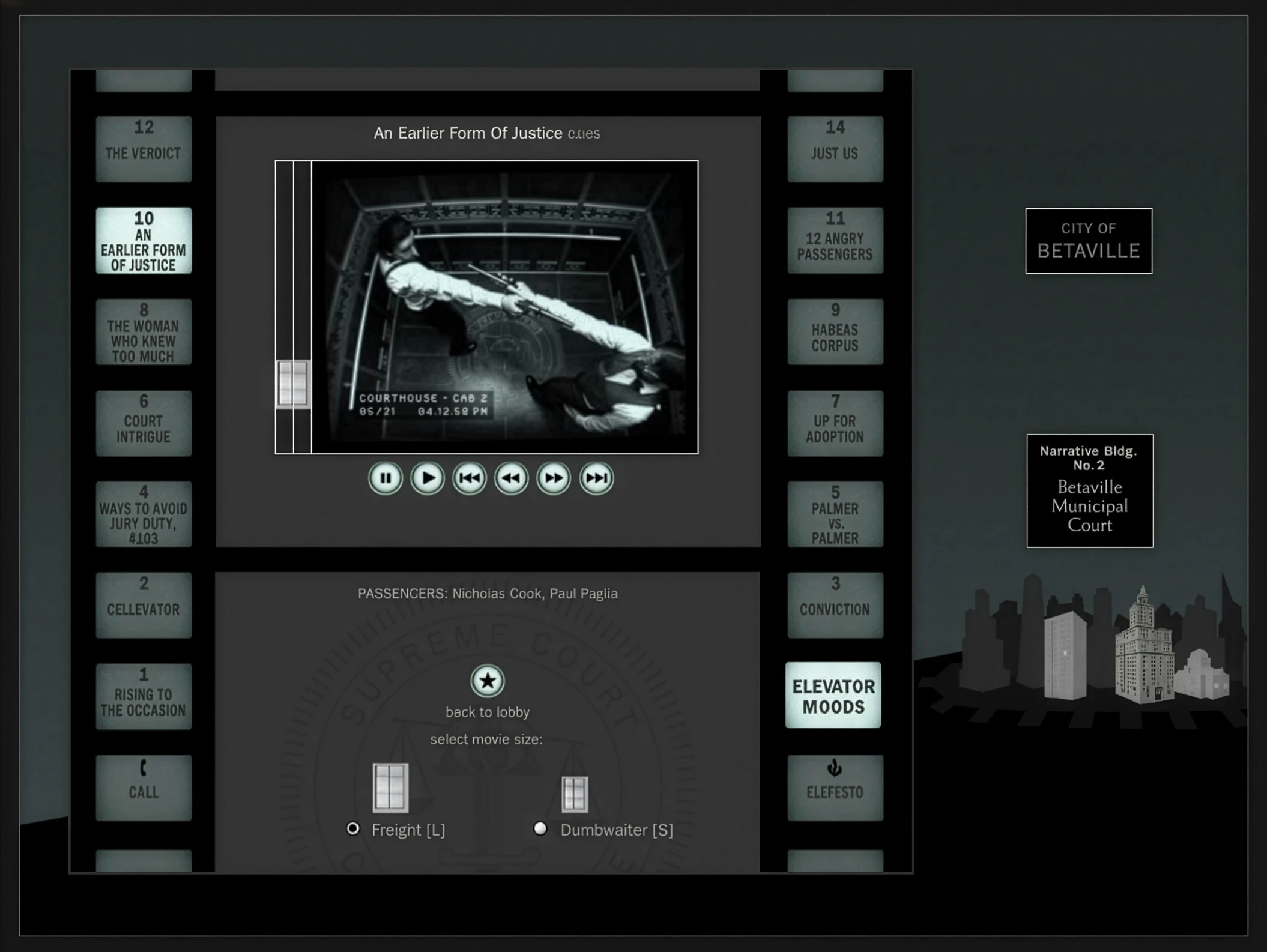Pause the movie playback
This screenshot has height=952, width=1267.
click(385, 478)
